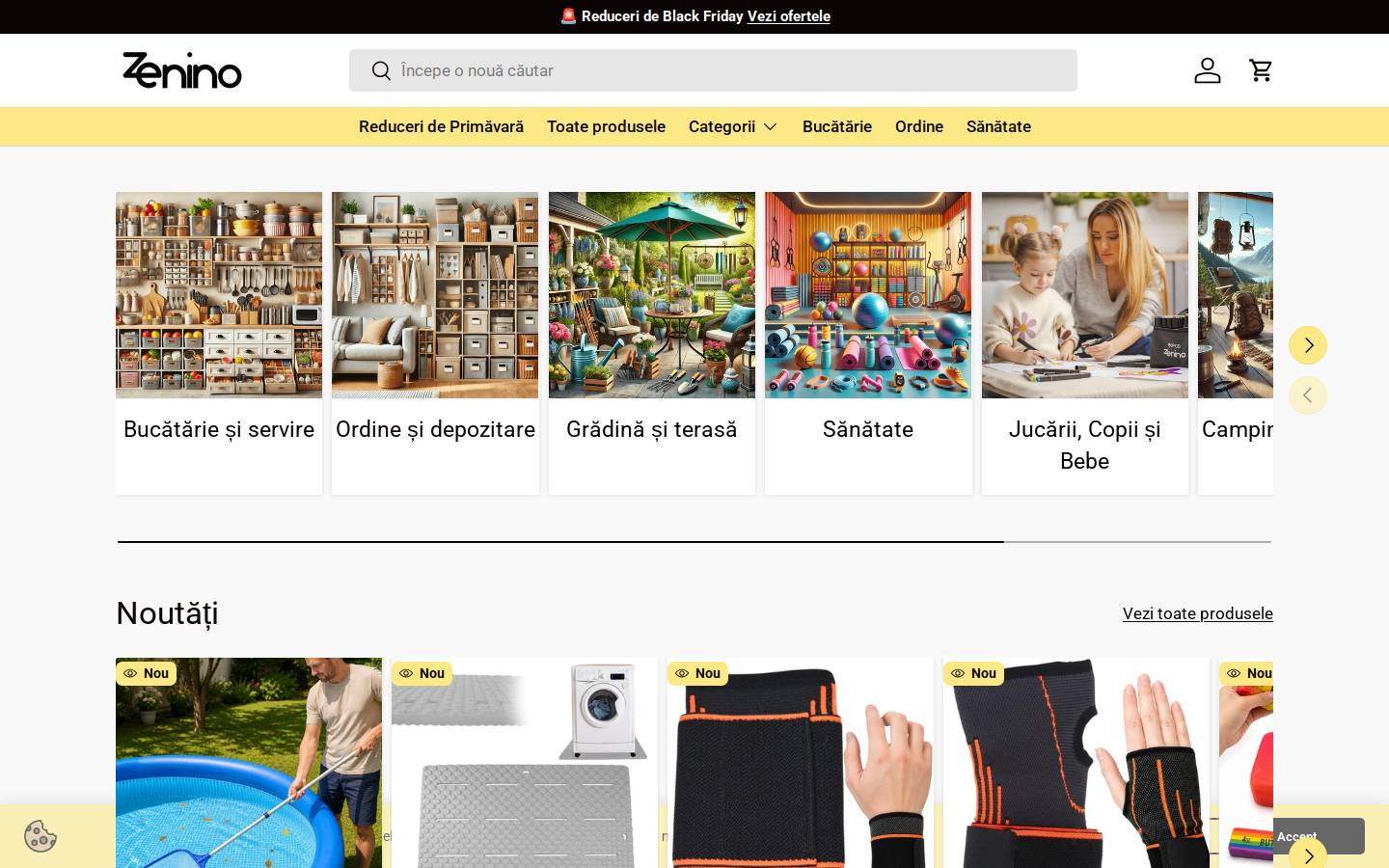1389x868 pixels.
Task: Click Bucătărie și servire card title
Action: pos(219,429)
